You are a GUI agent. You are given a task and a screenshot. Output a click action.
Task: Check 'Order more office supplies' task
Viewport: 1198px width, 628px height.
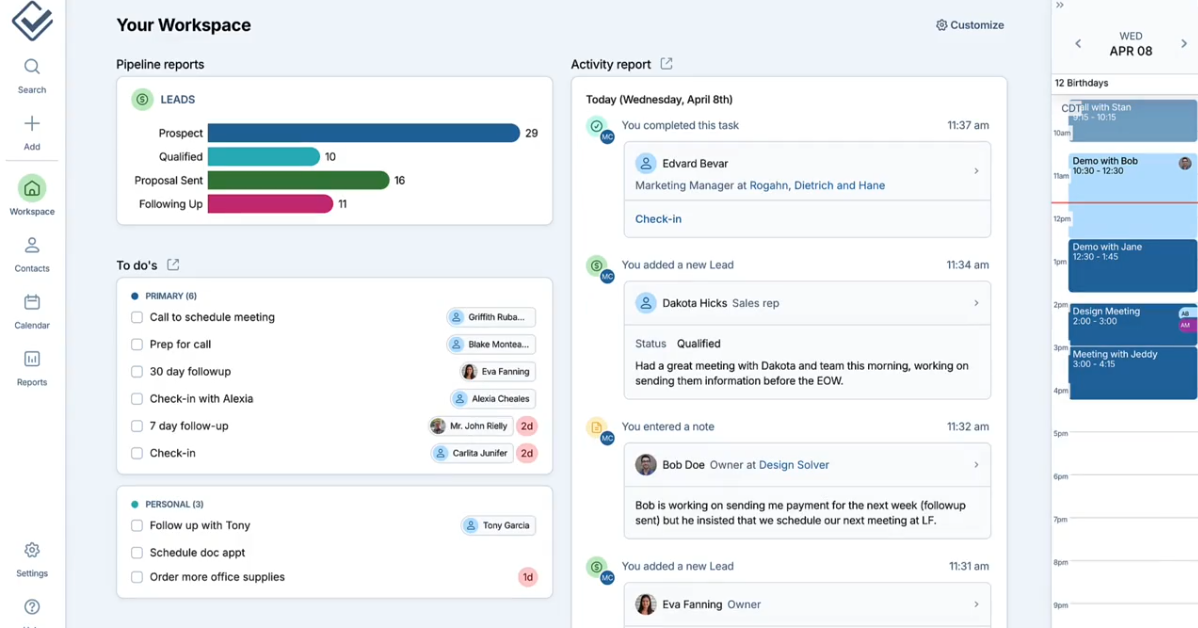point(137,577)
